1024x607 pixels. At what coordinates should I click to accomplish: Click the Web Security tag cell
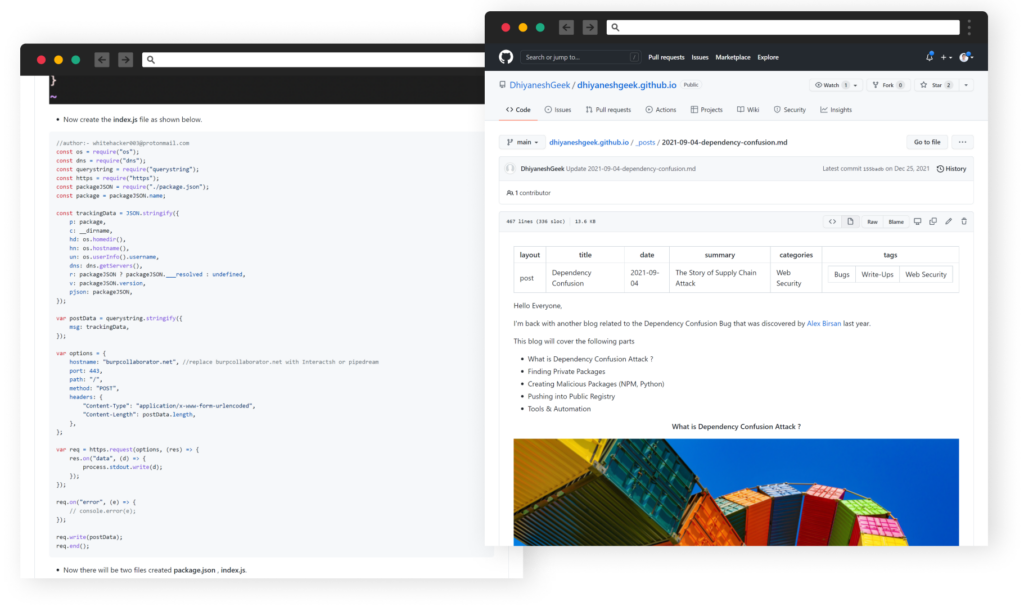click(925, 274)
